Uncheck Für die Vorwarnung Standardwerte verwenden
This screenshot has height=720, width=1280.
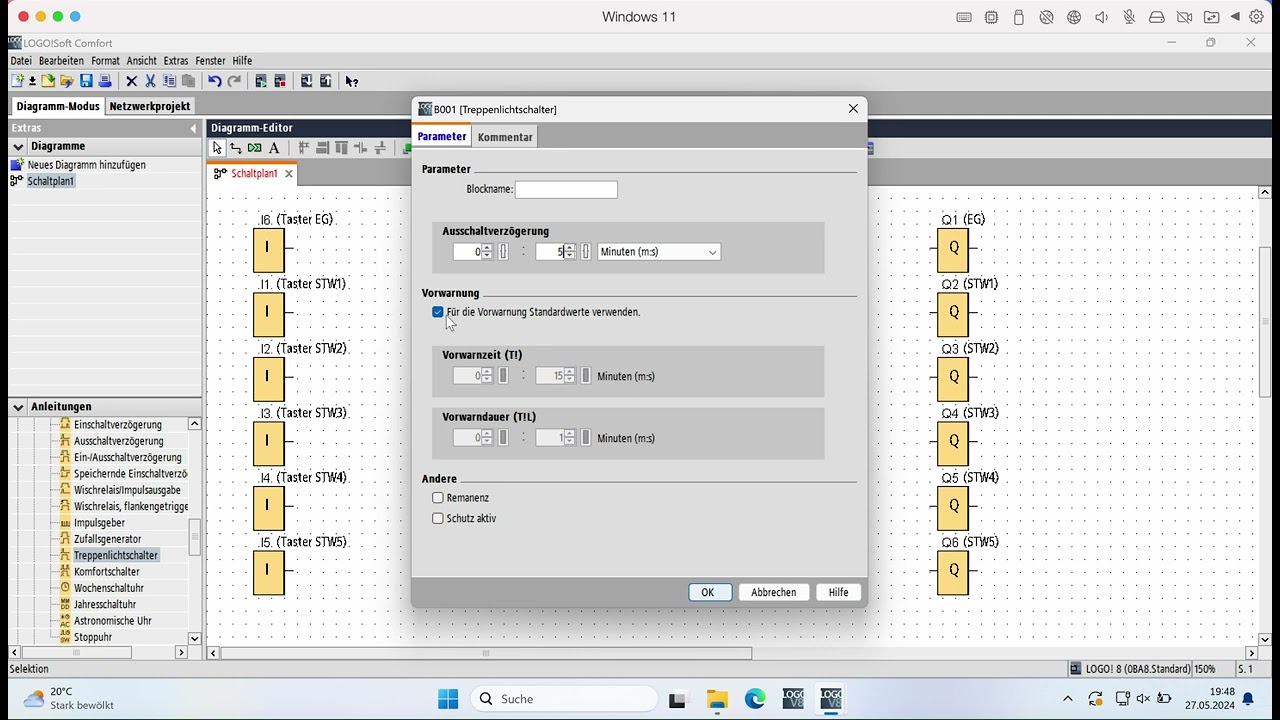click(x=438, y=312)
